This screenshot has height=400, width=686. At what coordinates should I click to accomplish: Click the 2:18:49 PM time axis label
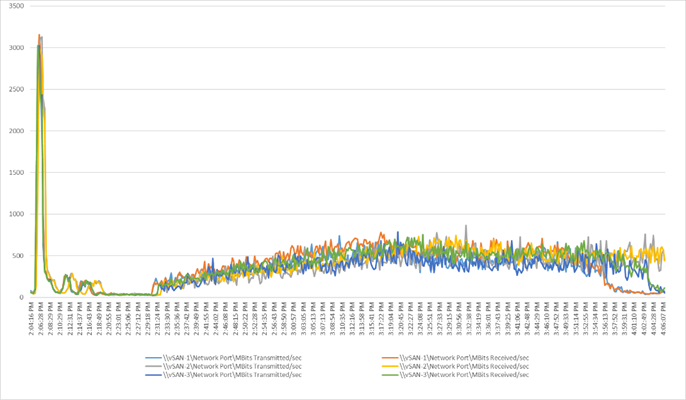(99, 318)
